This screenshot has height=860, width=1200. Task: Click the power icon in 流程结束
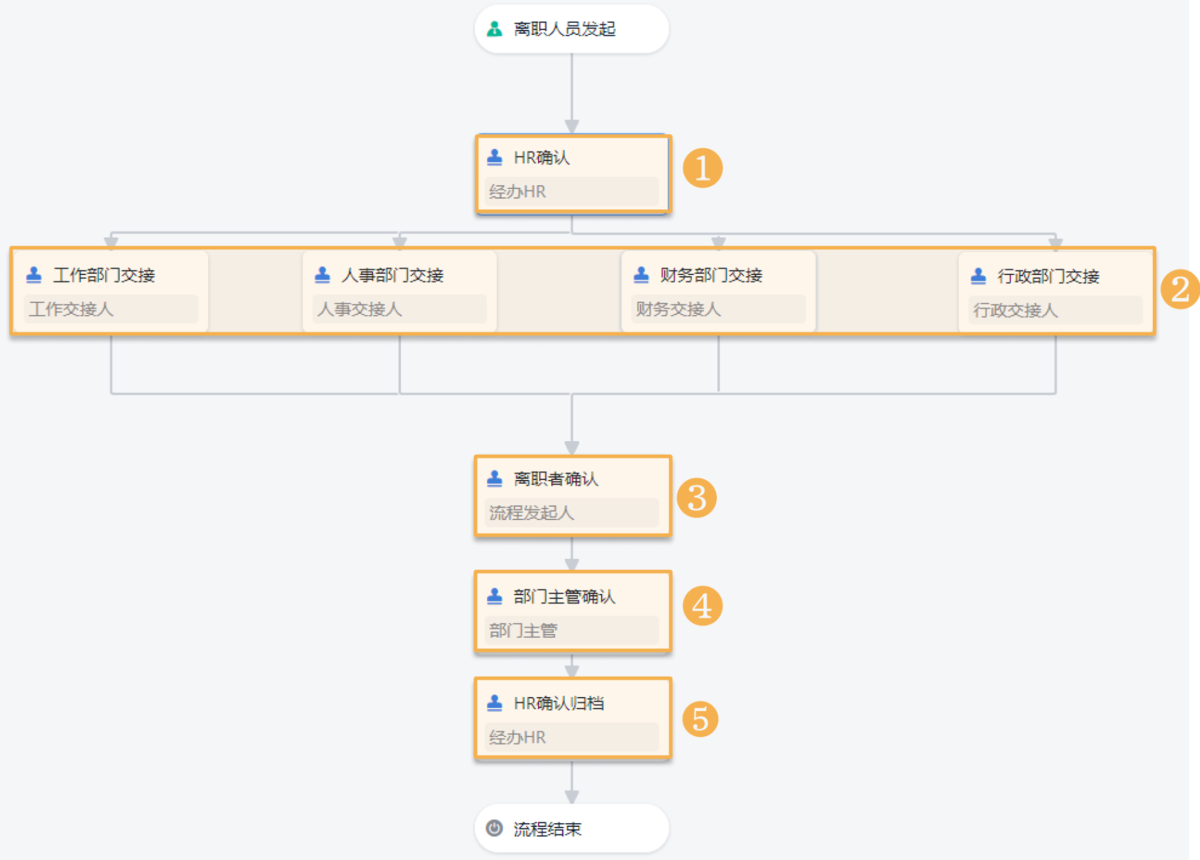pyautogui.click(x=494, y=828)
